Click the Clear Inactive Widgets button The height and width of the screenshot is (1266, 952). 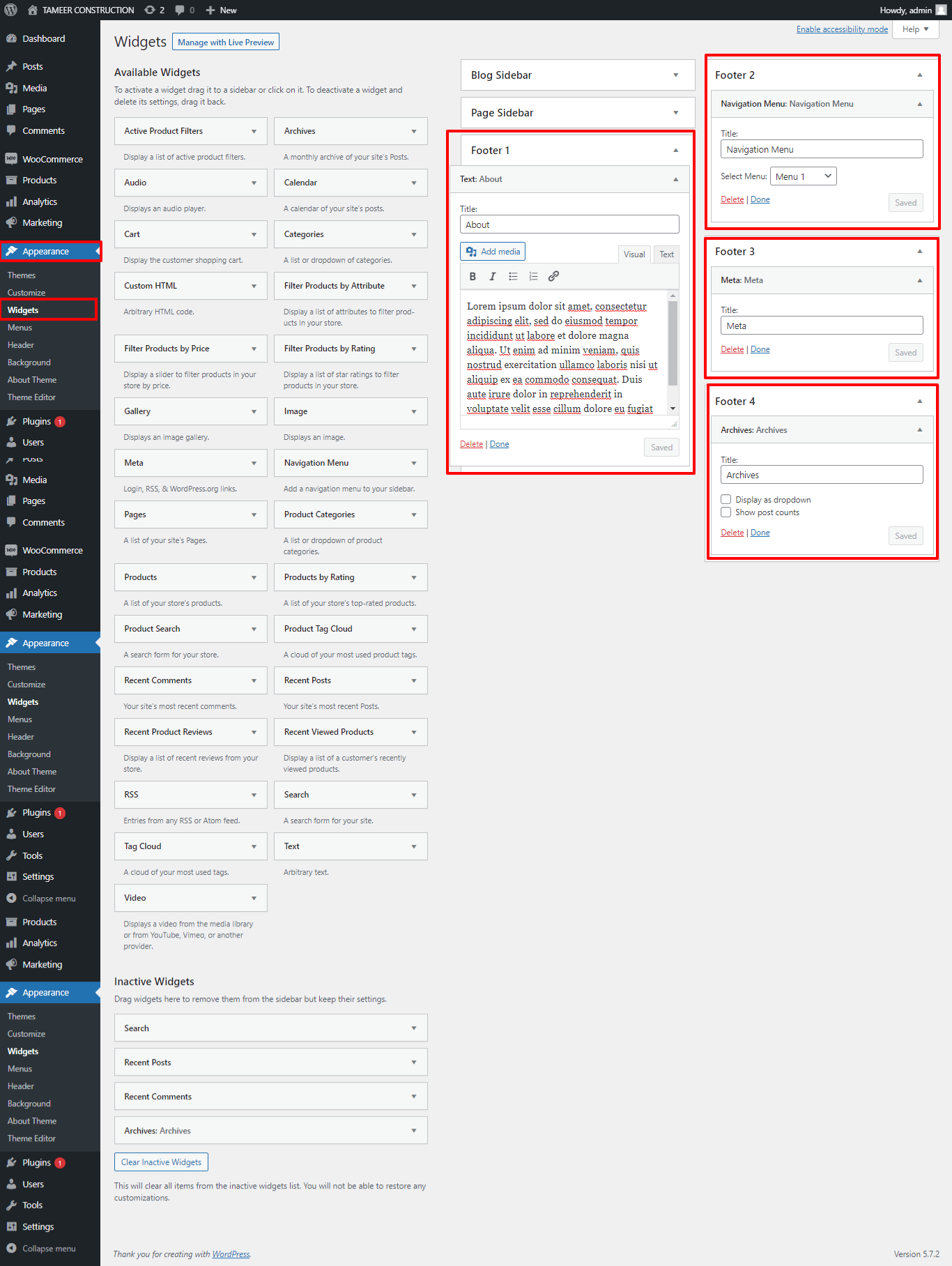pyautogui.click(x=161, y=1162)
